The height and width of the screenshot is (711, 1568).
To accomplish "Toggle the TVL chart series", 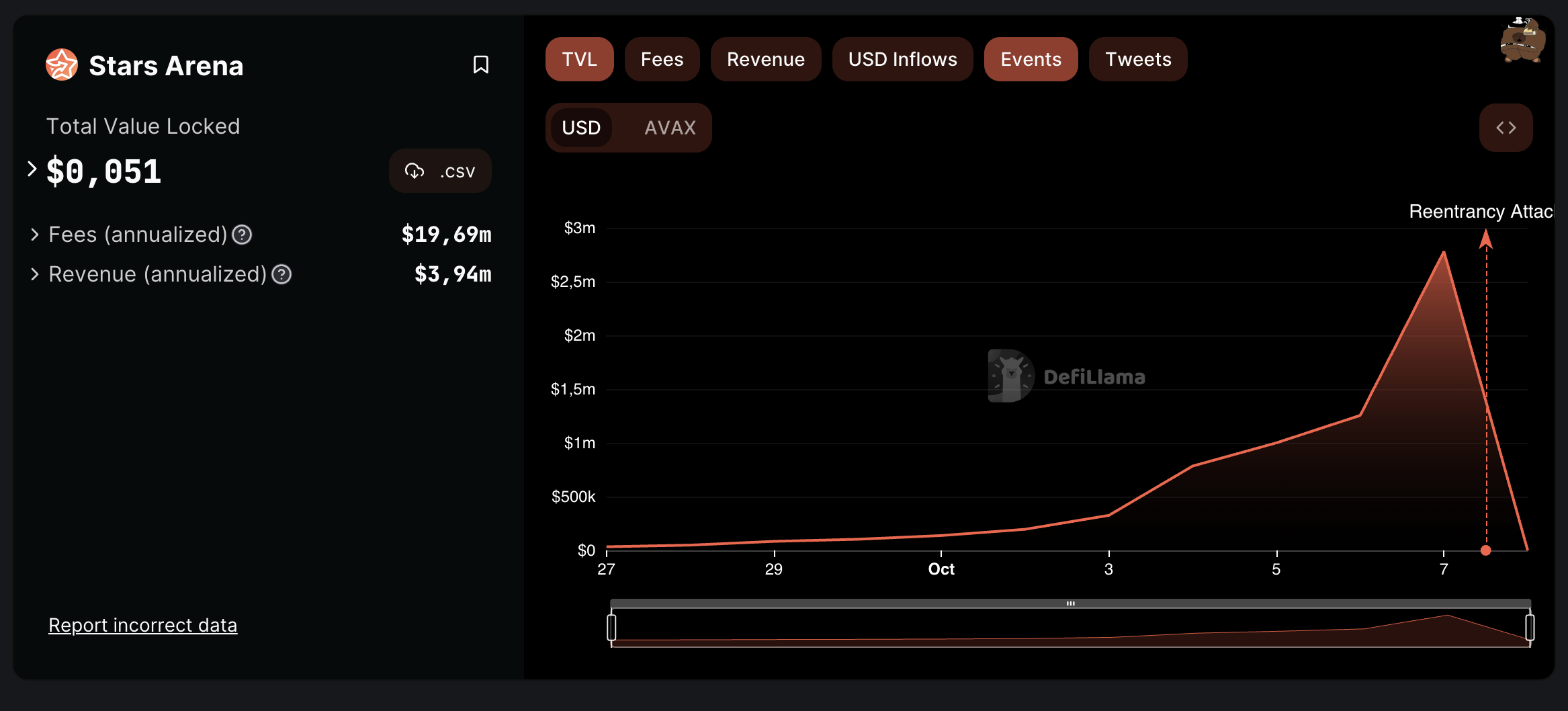I will tap(579, 59).
